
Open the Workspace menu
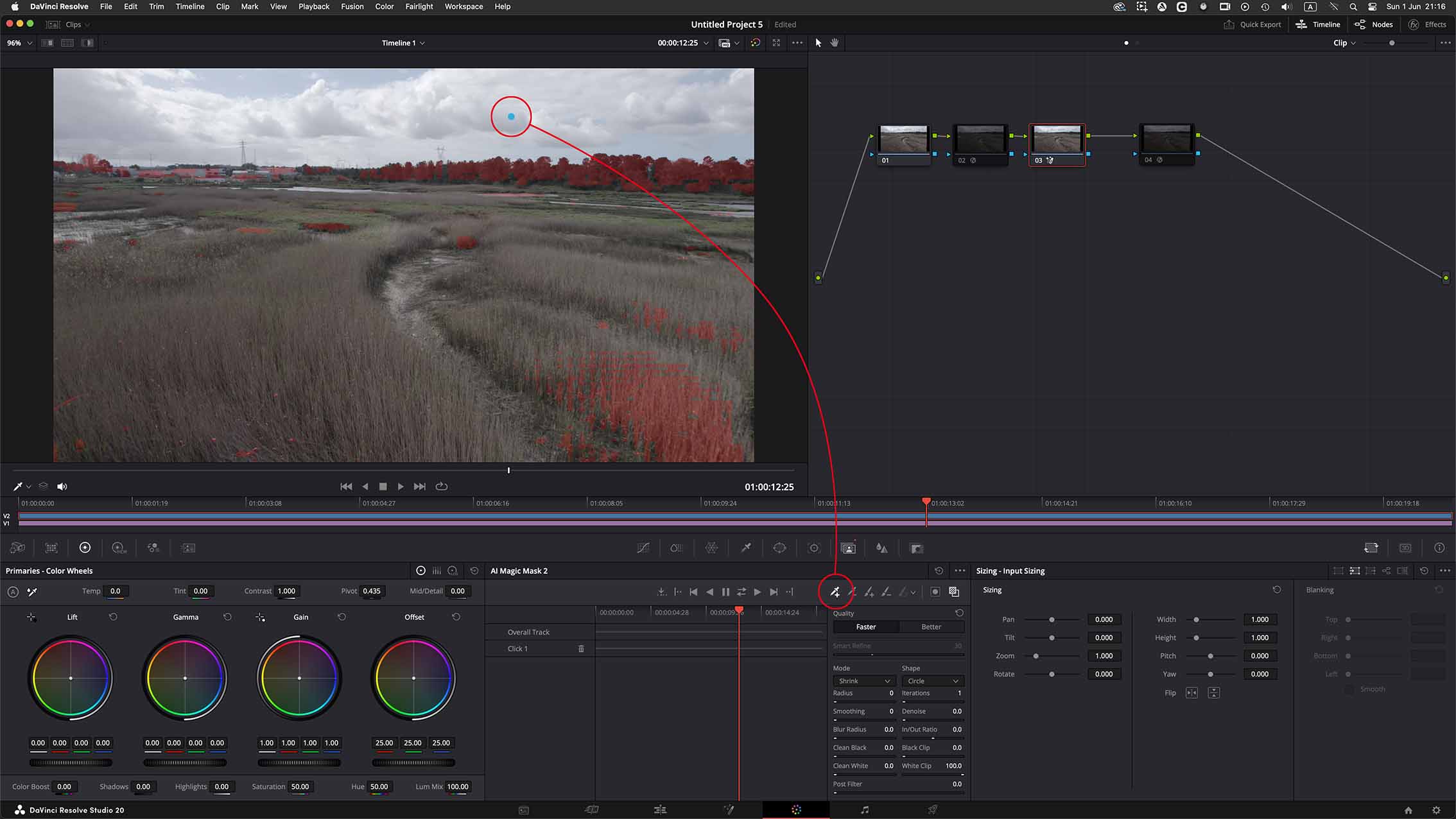point(464,6)
